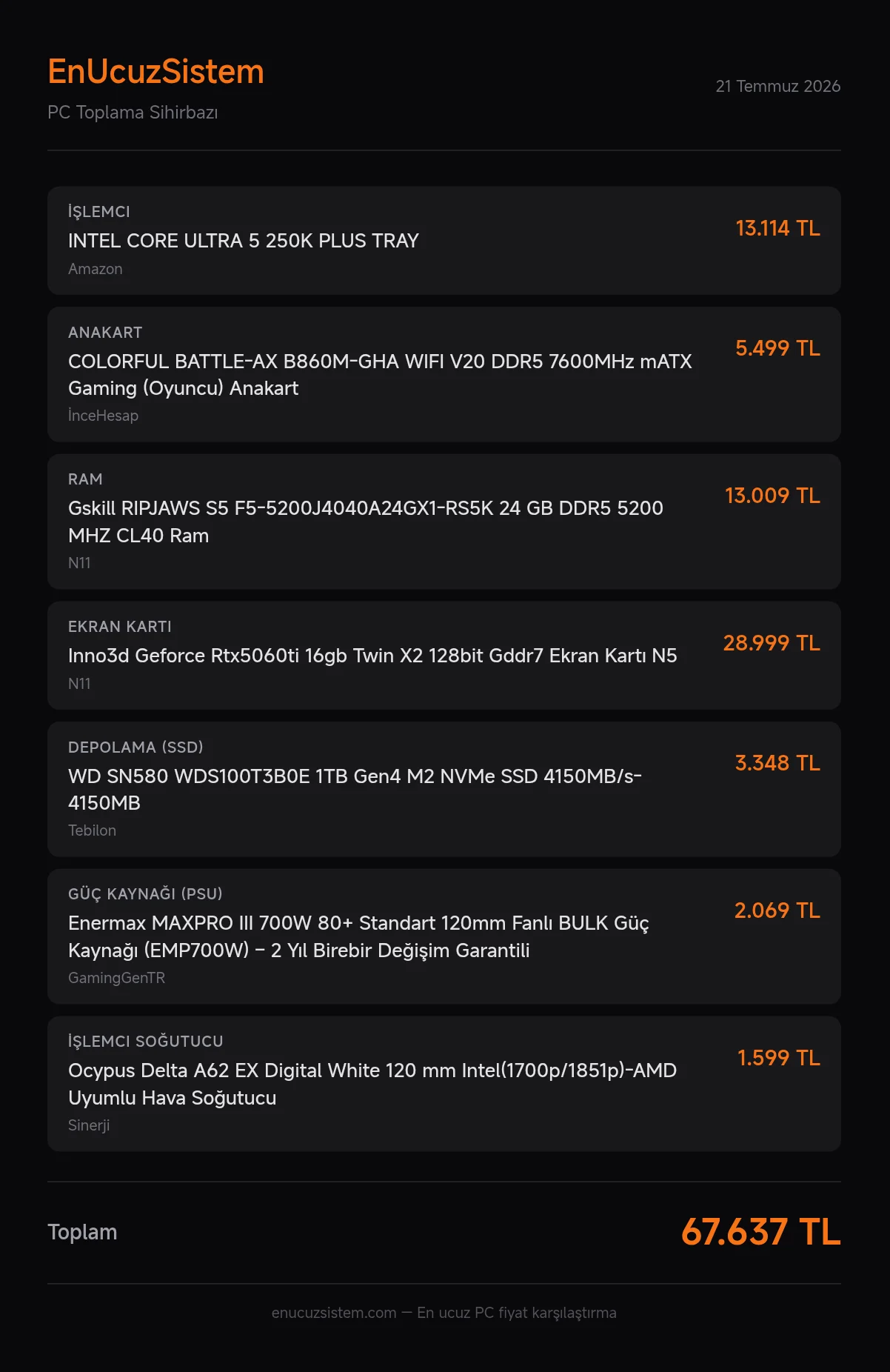The width and height of the screenshot is (890, 1372).
Task: Select the 13.114 TL processor price
Action: point(777,228)
